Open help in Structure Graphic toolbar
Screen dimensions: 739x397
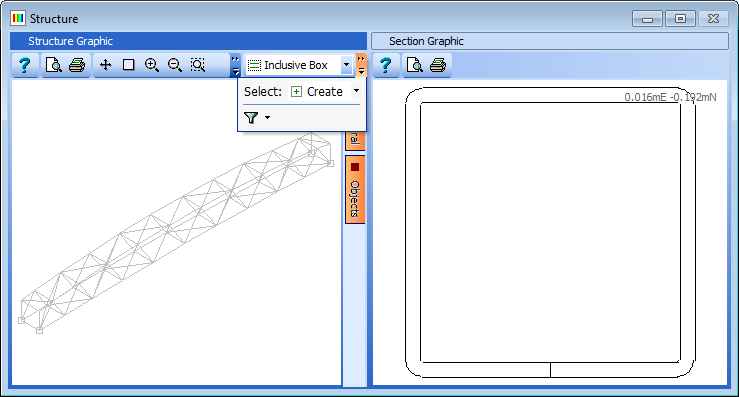pyautogui.click(x=25, y=65)
